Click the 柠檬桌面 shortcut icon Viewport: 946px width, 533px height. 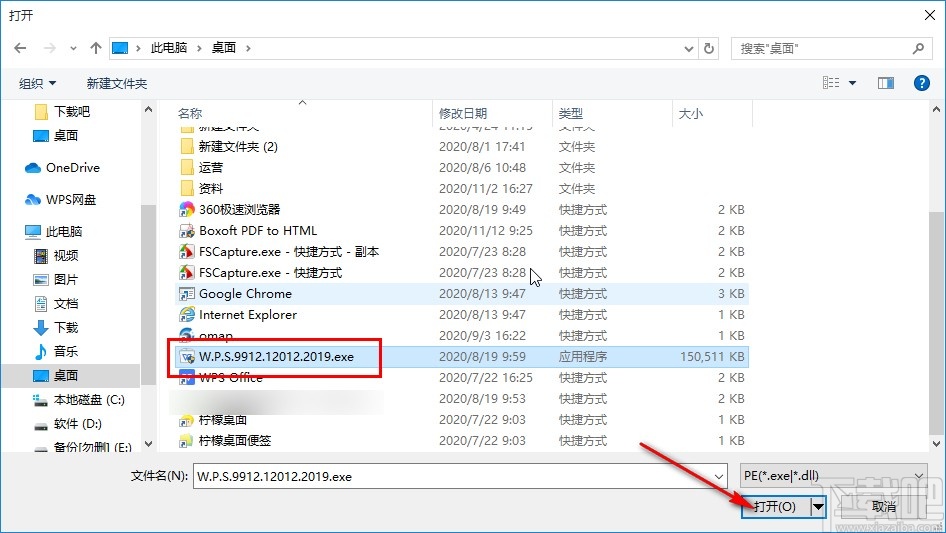[x=186, y=420]
